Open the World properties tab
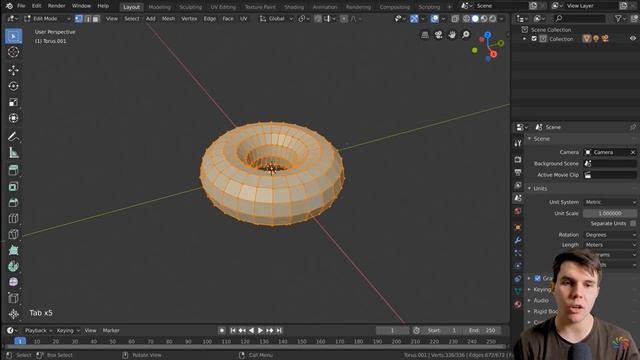The width and height of the screenshot is (640, 360). coord(518,211)
